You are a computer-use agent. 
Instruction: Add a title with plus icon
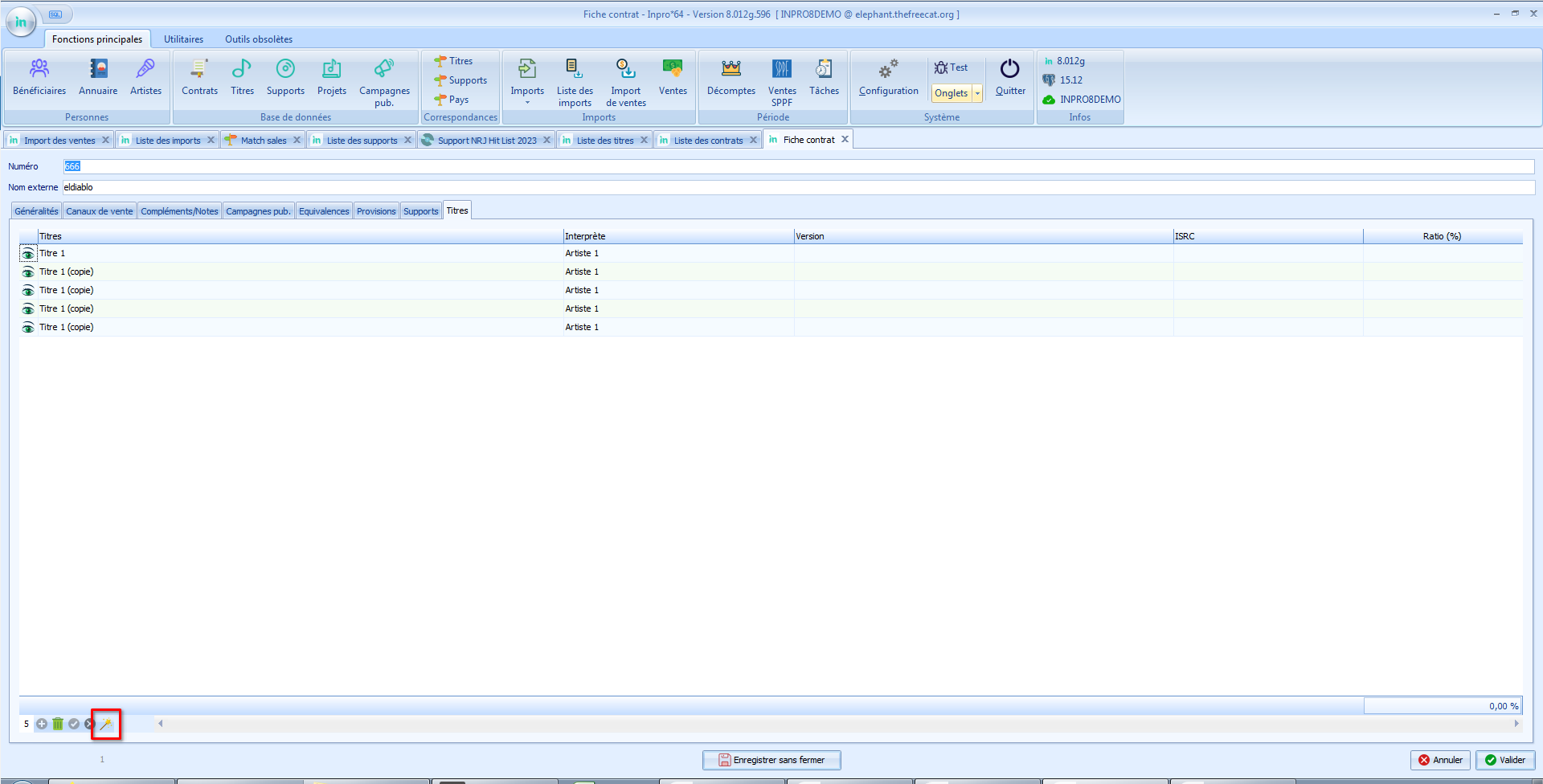[x=42, y=724]
